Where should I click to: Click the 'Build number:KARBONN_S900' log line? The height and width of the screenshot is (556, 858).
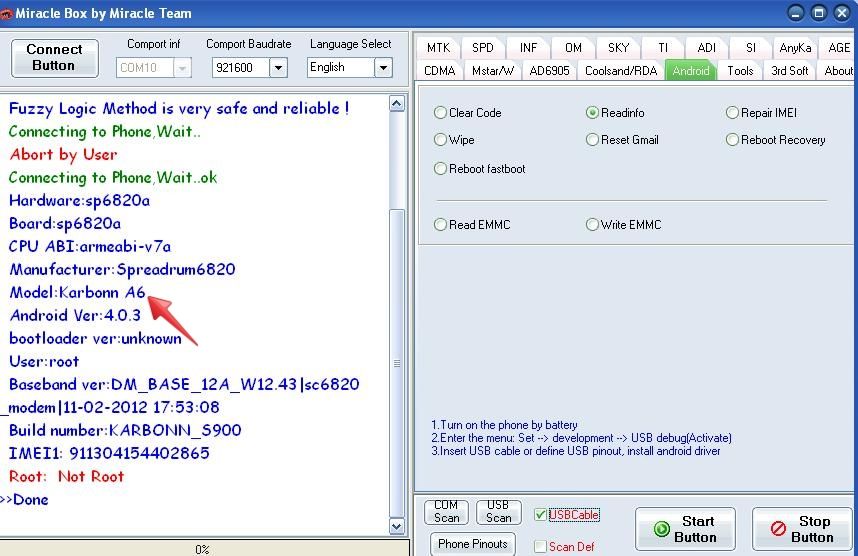[x=125, y=430]
